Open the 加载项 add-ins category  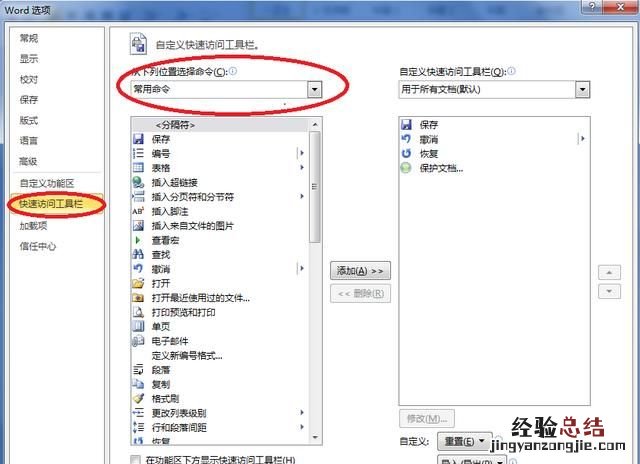pos(33,225)
